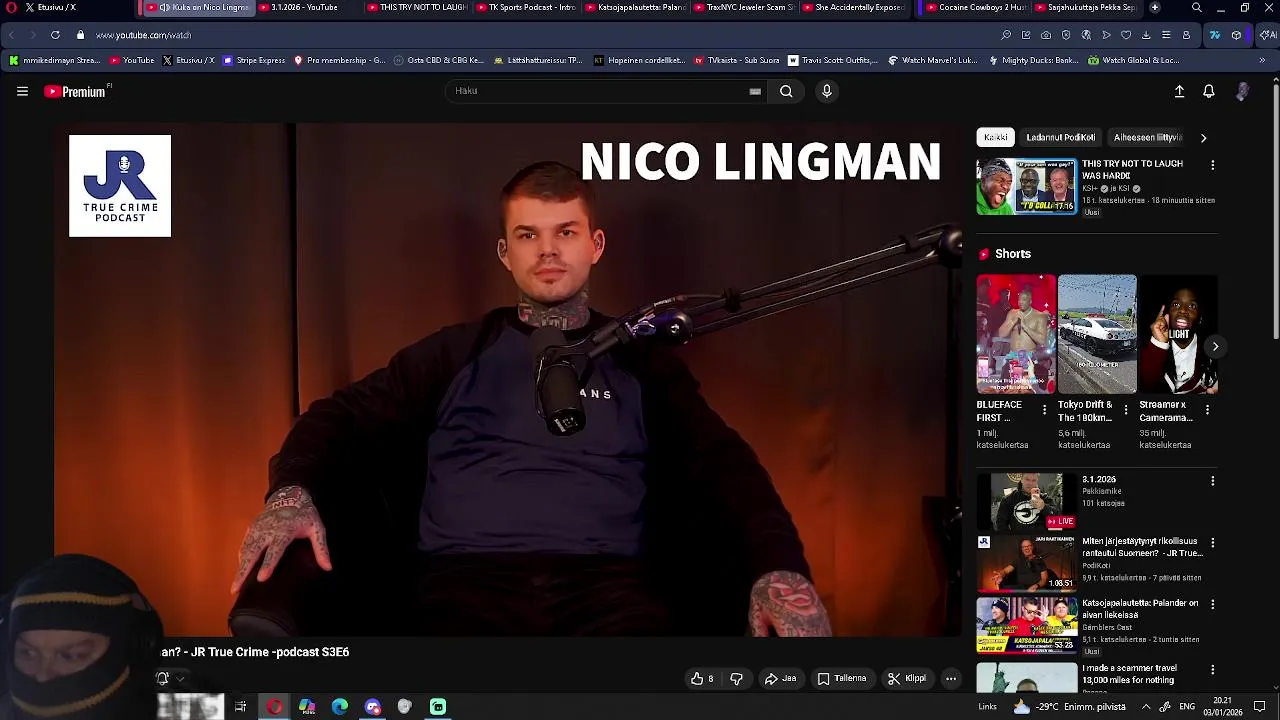Share the video via Jaa button
The image size is (1280, 720).
tap(780, 678)
